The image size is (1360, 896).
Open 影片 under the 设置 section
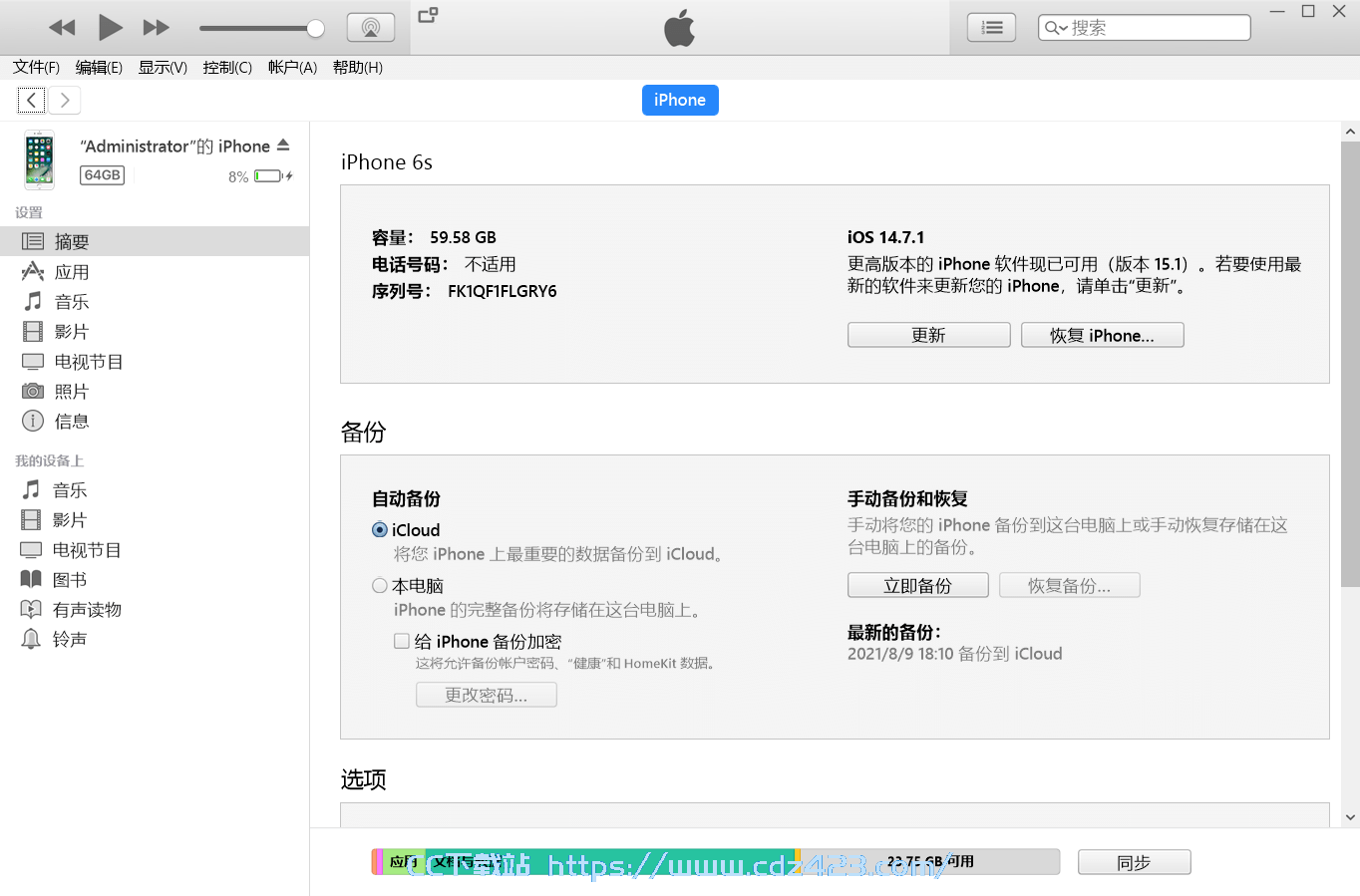point(155,331)
